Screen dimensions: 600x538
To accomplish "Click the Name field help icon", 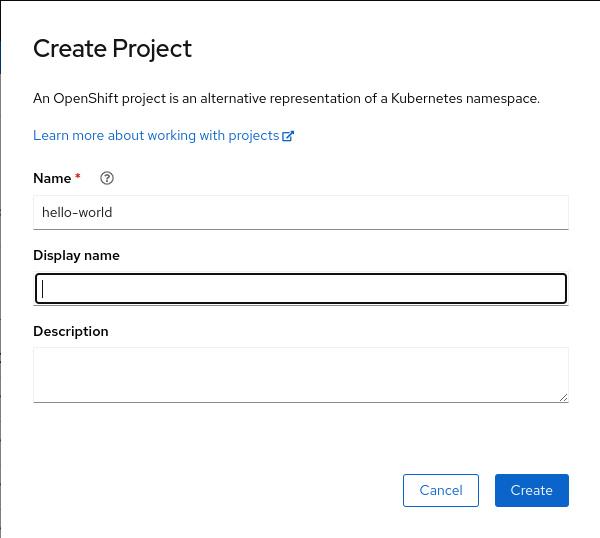I will click(107, 178).
